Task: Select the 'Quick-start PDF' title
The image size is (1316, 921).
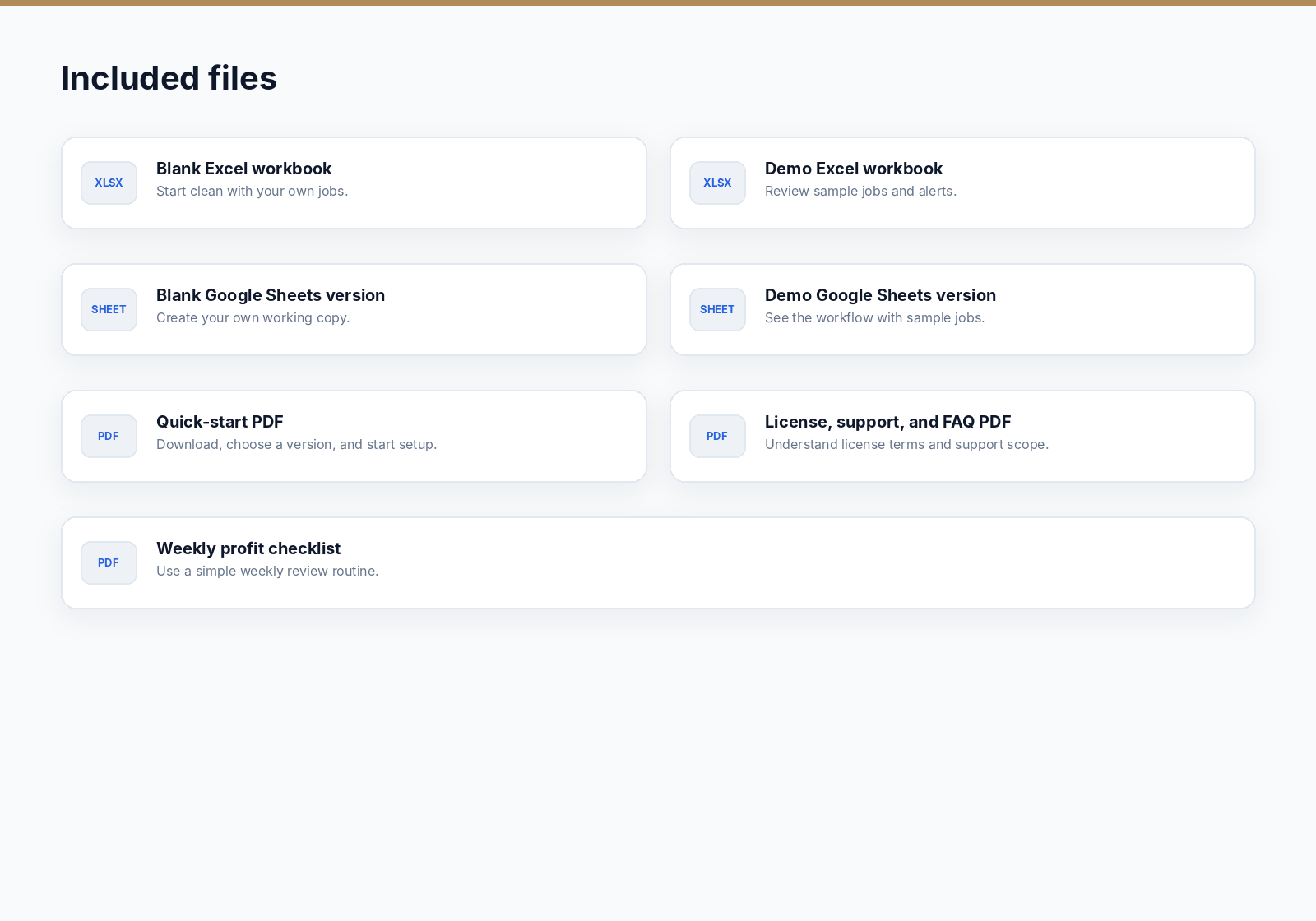Action: tap(220, 422)
